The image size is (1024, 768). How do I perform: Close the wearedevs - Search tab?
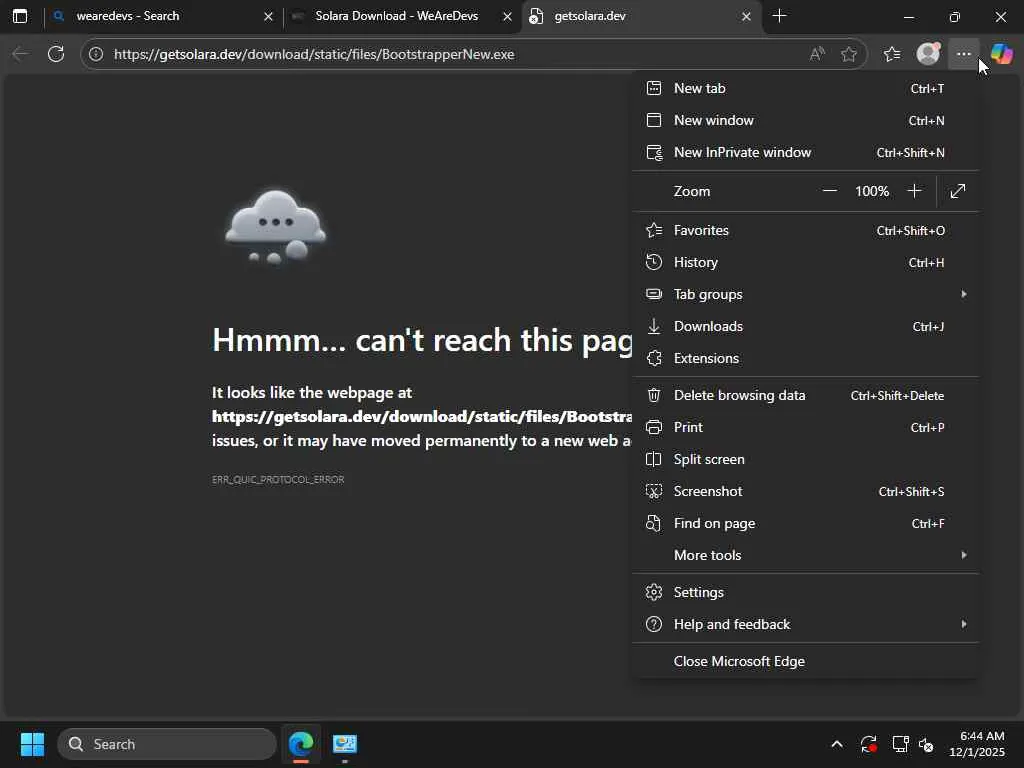[x=268, y=16]
